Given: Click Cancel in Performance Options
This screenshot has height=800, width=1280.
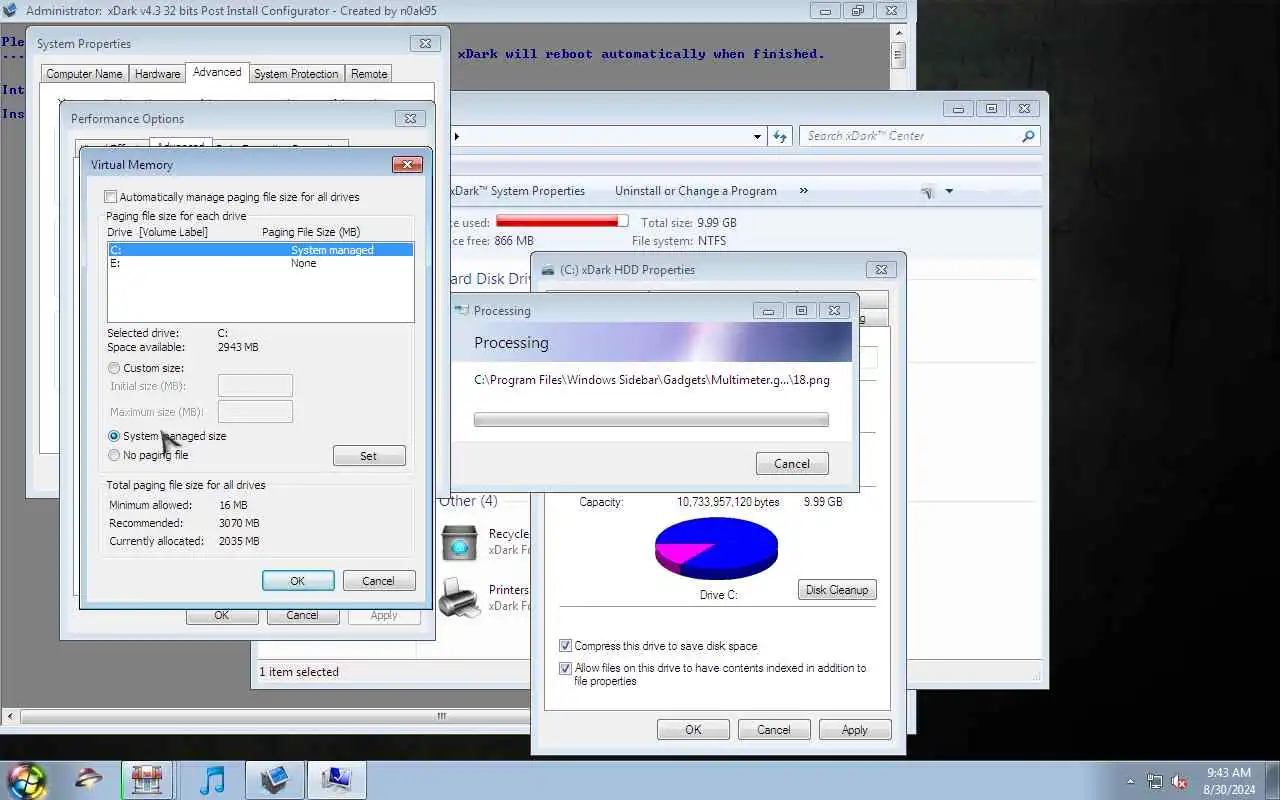Looking at the screenshot, I should tap(302, 616).
